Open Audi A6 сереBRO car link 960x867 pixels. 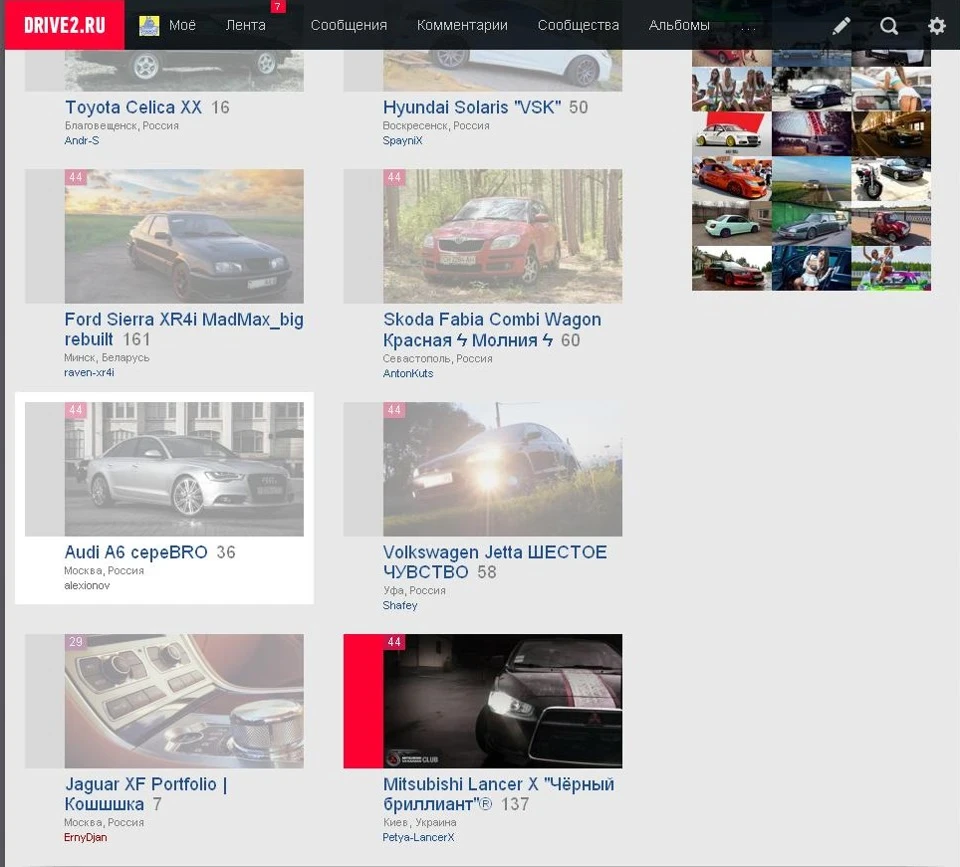[136, 552]
